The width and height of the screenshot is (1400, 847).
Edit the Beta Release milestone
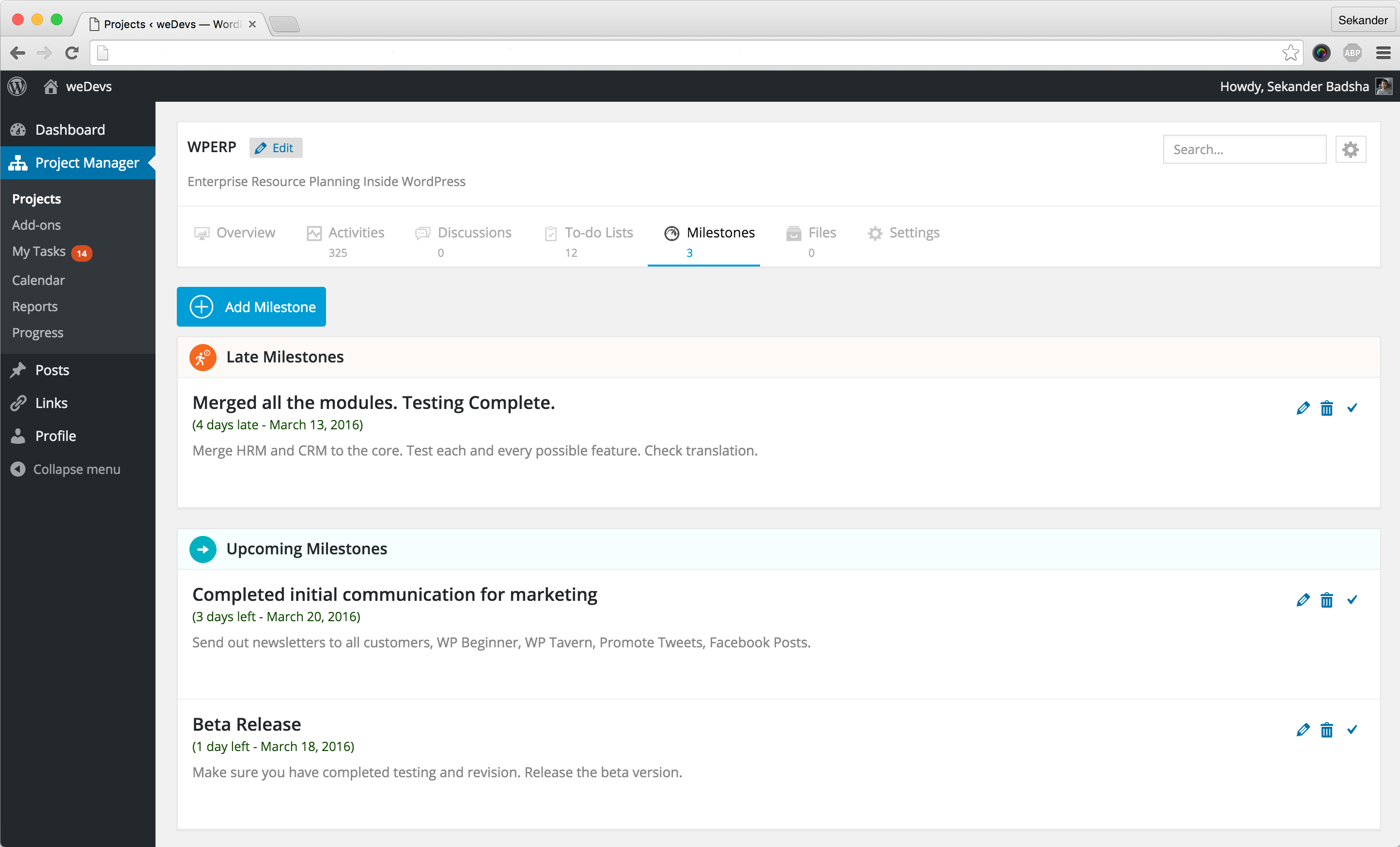(x=1303, y=730)
